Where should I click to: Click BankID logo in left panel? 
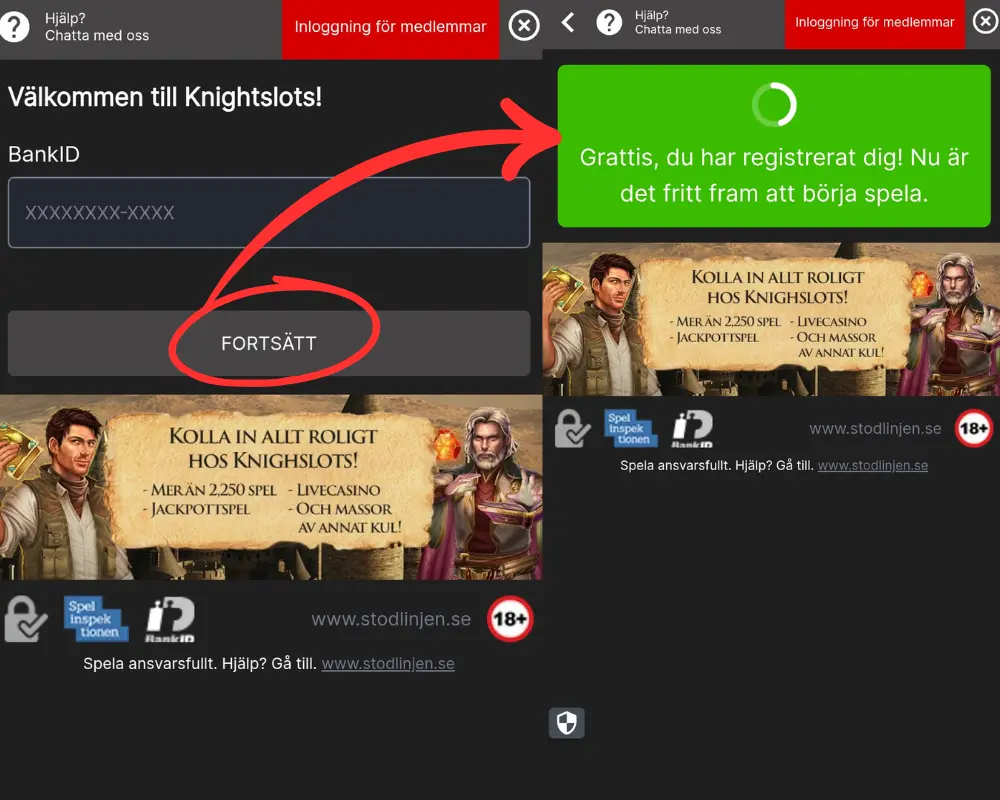(170, 619)
